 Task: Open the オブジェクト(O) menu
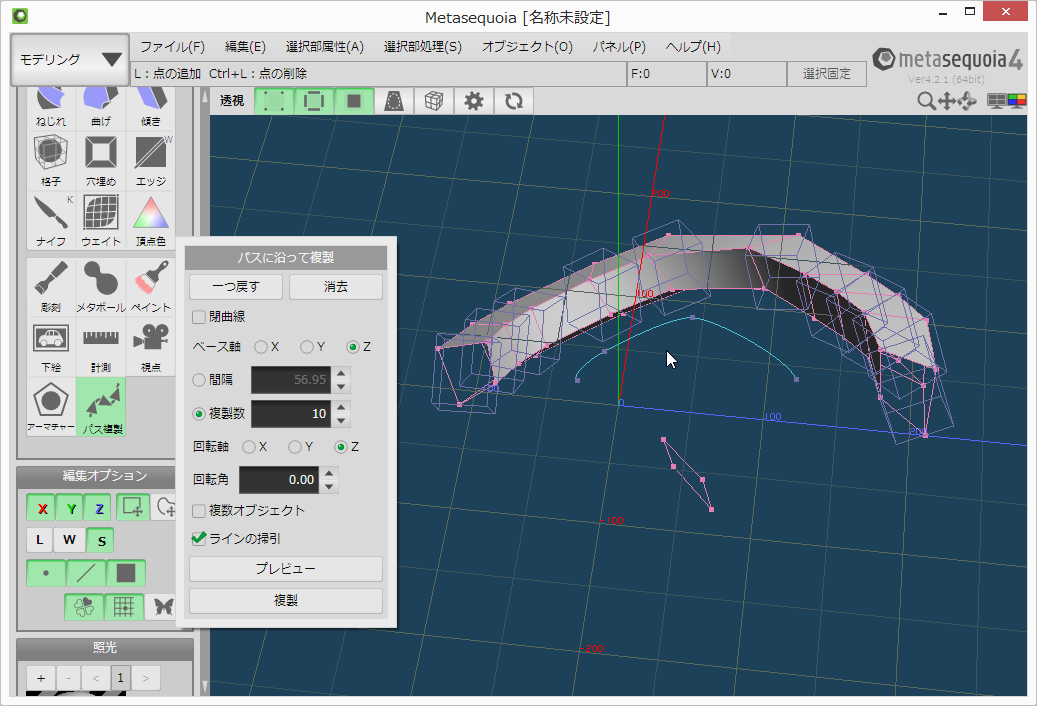point(527,47)
